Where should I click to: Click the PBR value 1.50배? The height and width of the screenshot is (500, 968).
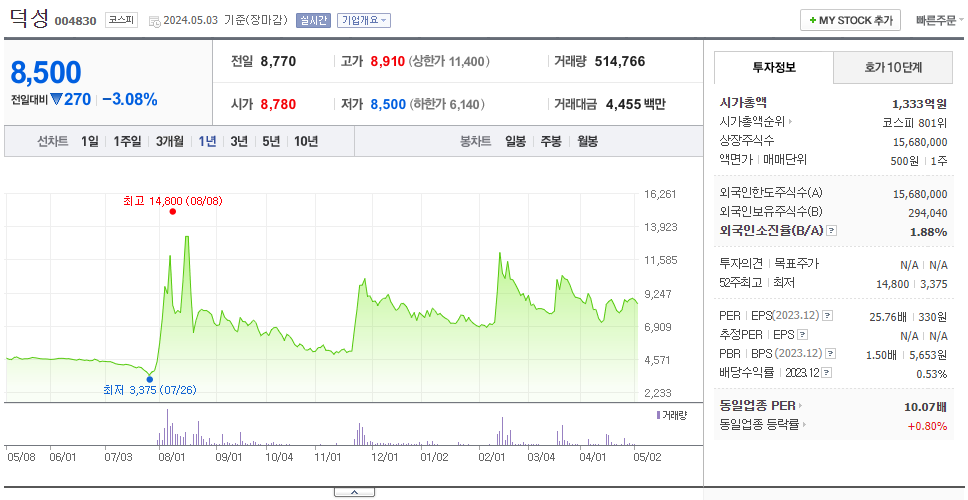883,354
